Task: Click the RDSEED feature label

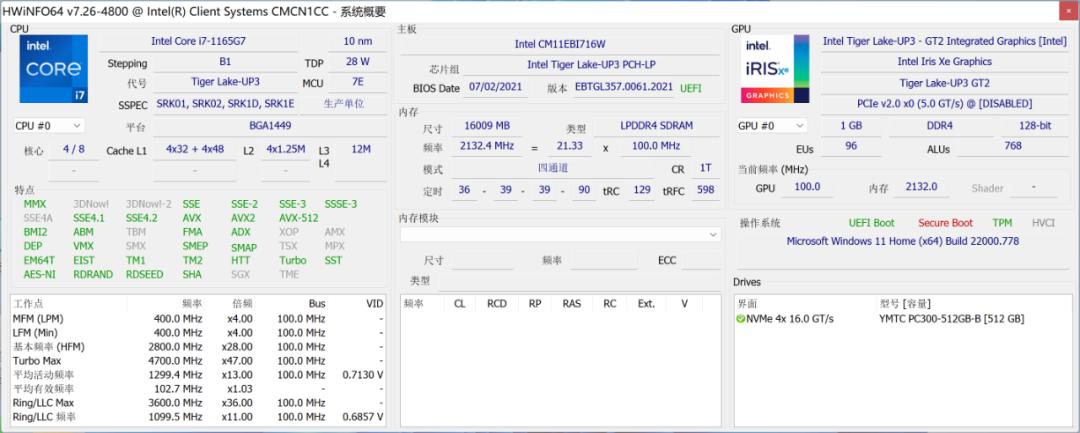Action: click(x=145, y=275)
